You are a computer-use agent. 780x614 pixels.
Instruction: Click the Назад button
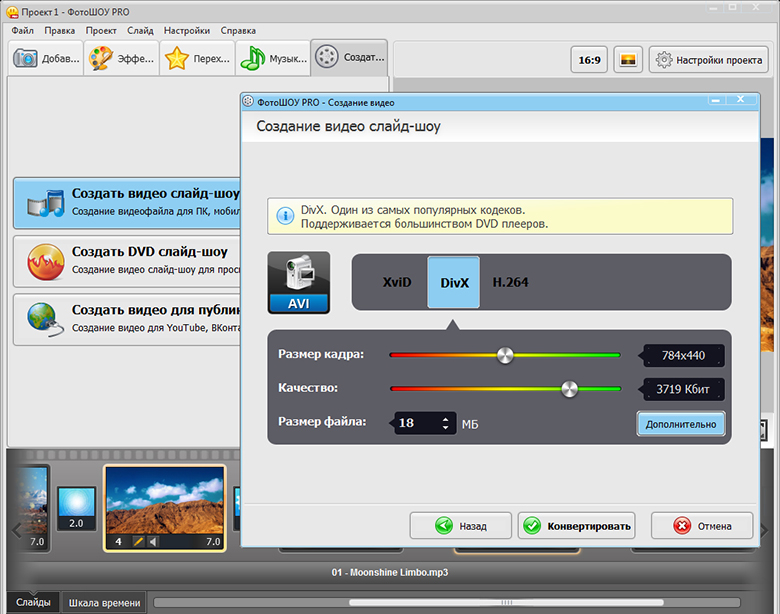click(460, 525)
